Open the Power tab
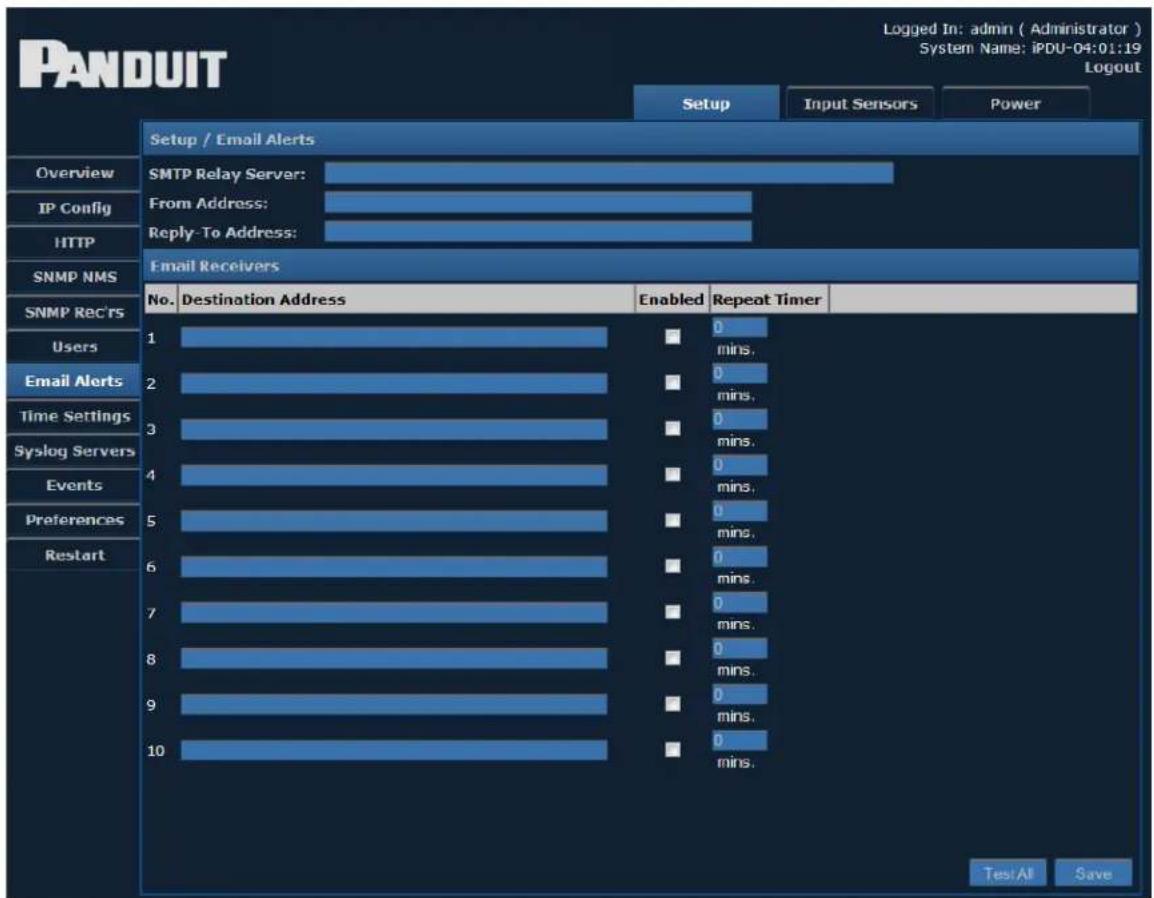This screenshot has height=898, width=1154. tap(1015, 104)
